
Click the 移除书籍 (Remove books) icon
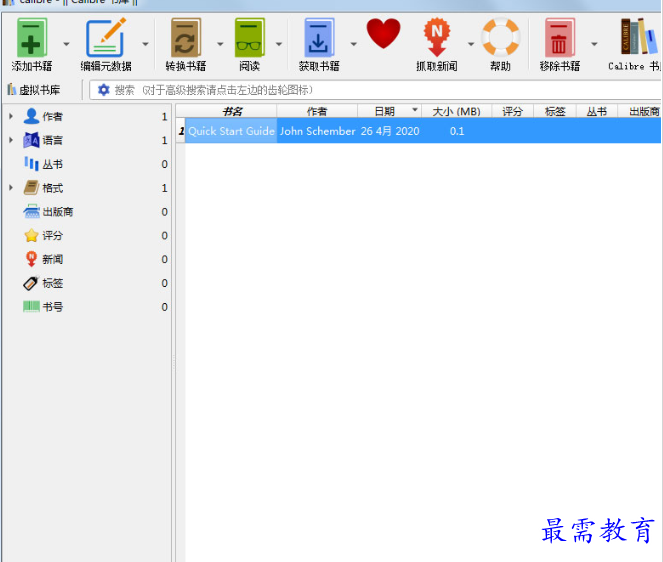coord(559,38)
